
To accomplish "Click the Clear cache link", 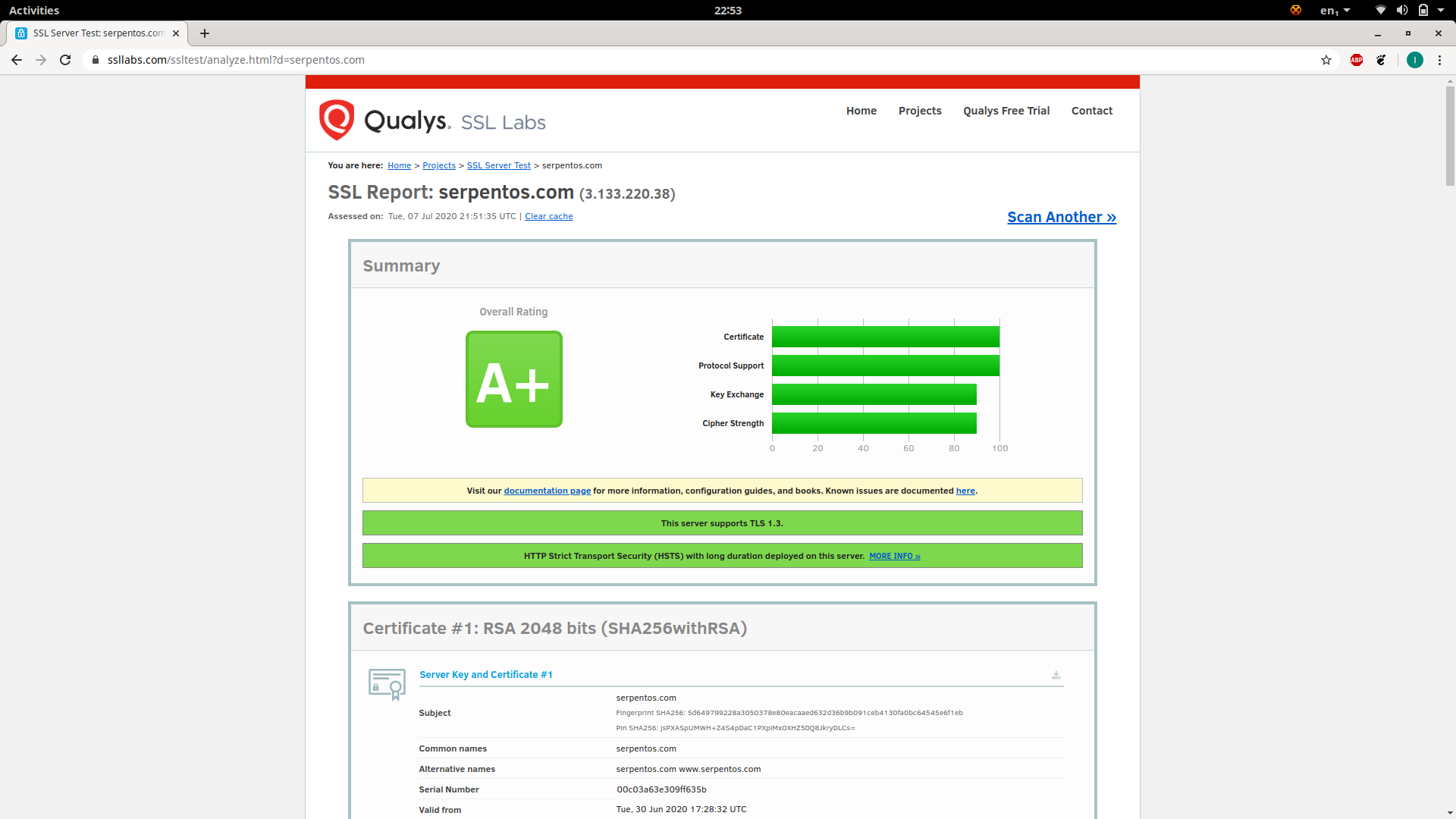I will click(x=549, y=216).
